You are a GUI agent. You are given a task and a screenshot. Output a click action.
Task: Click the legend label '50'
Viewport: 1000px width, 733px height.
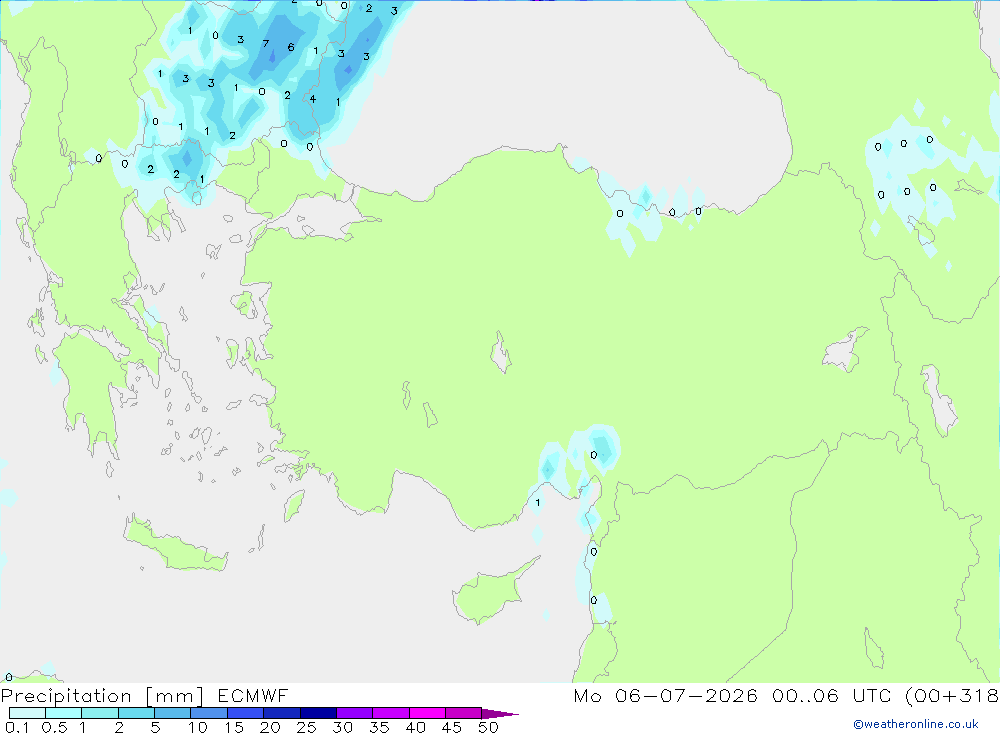coord(488,727)
